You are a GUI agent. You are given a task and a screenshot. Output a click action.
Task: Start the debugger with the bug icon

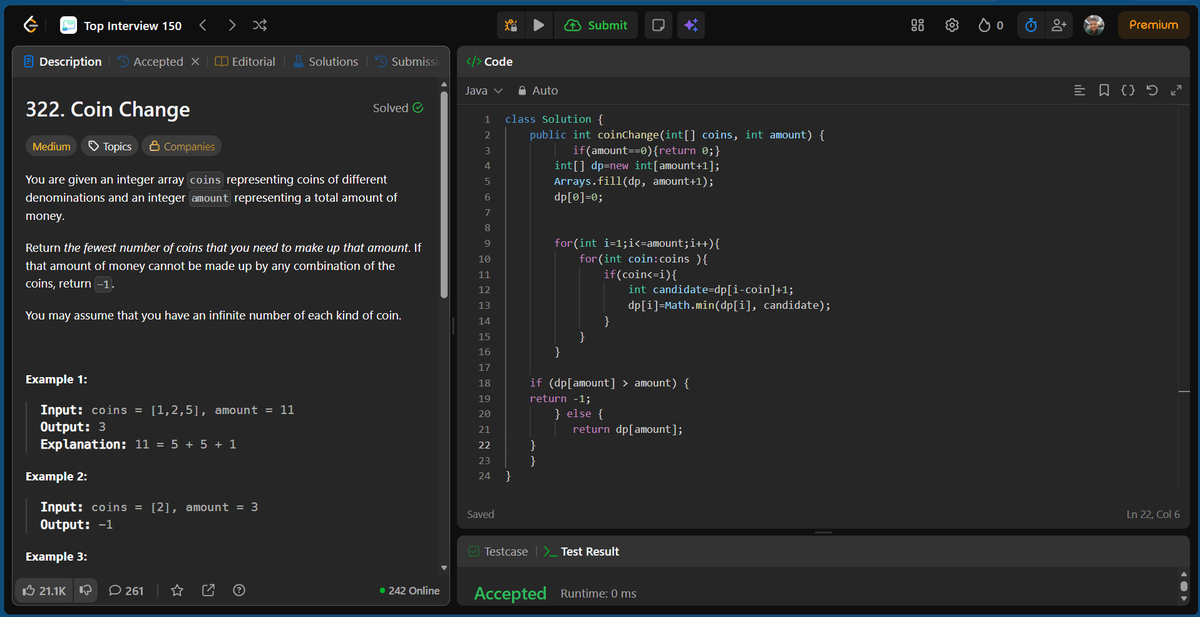(x=510, y=25)
